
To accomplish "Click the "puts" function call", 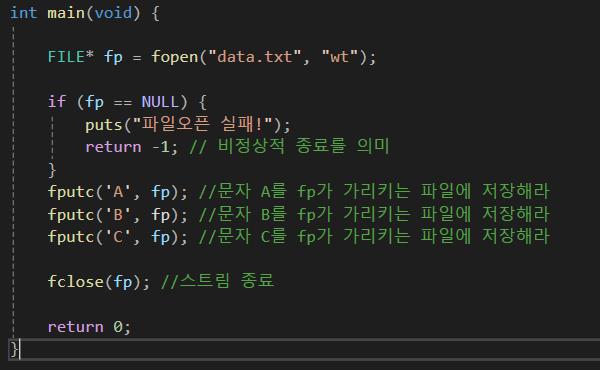I will [103, 125].
